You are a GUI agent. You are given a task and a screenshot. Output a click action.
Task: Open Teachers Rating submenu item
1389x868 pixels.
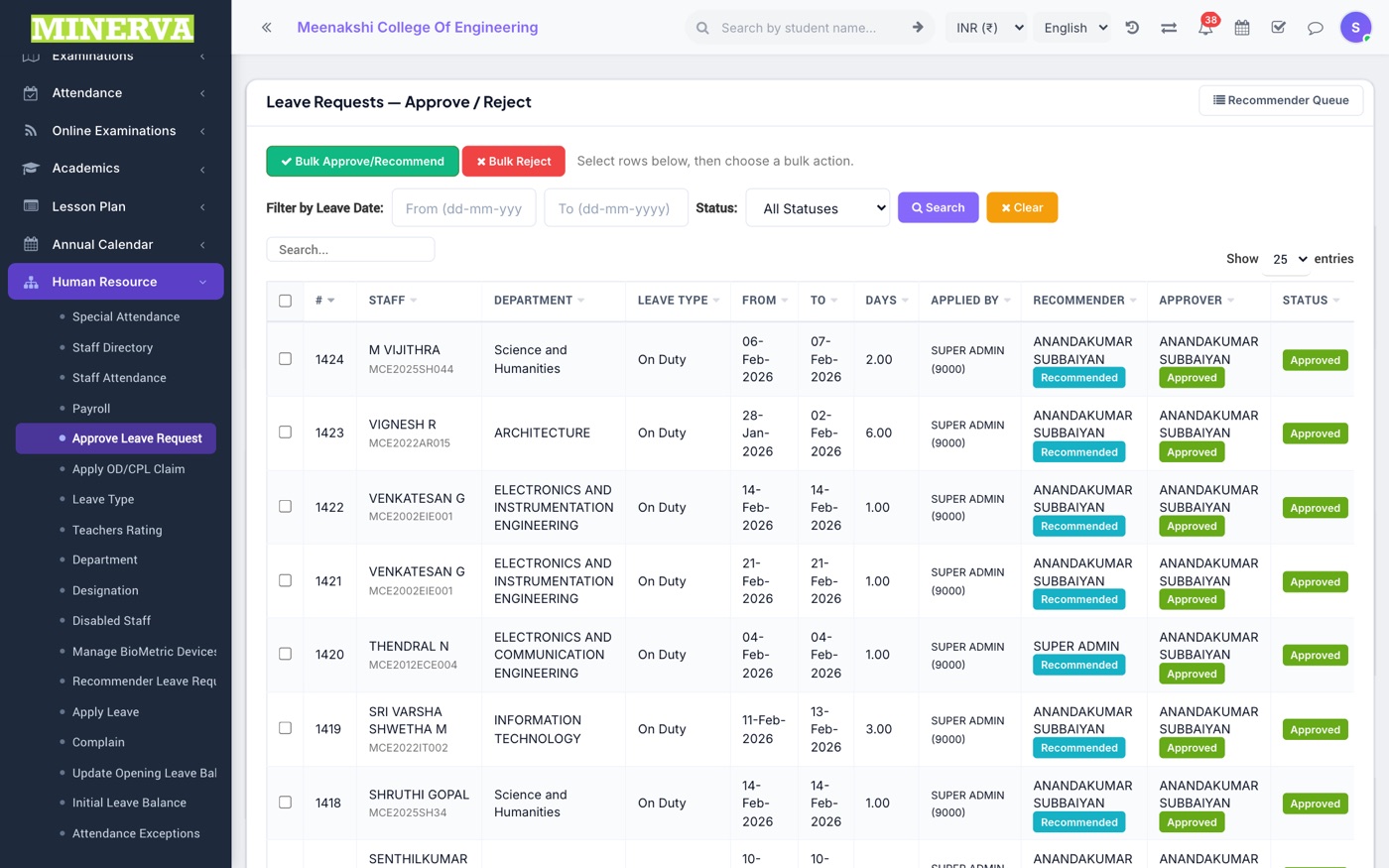[x=117, y=531]
